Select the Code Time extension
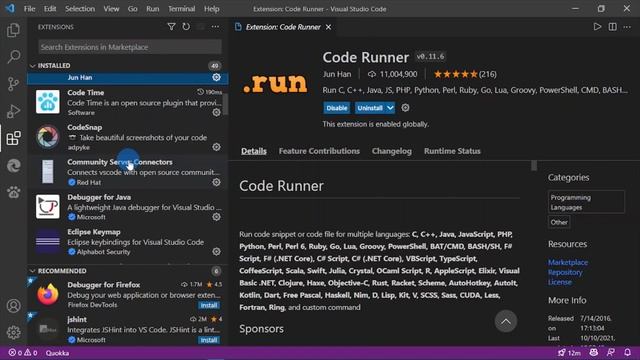 [x=127, y=102]
